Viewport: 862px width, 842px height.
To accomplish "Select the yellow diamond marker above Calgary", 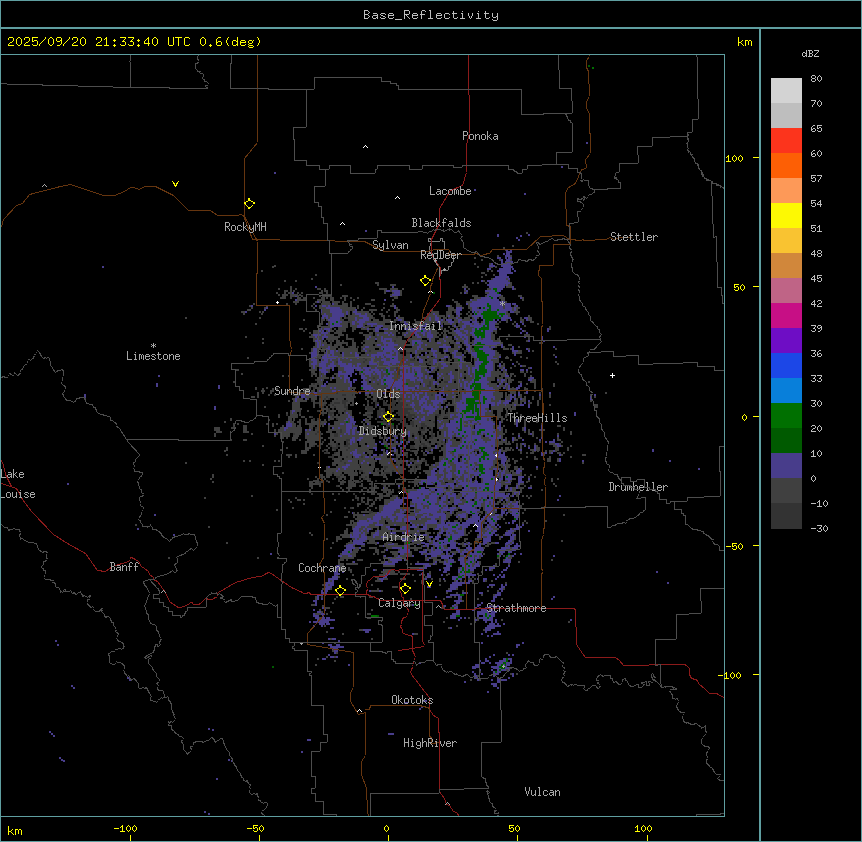I will click(405, 589).
